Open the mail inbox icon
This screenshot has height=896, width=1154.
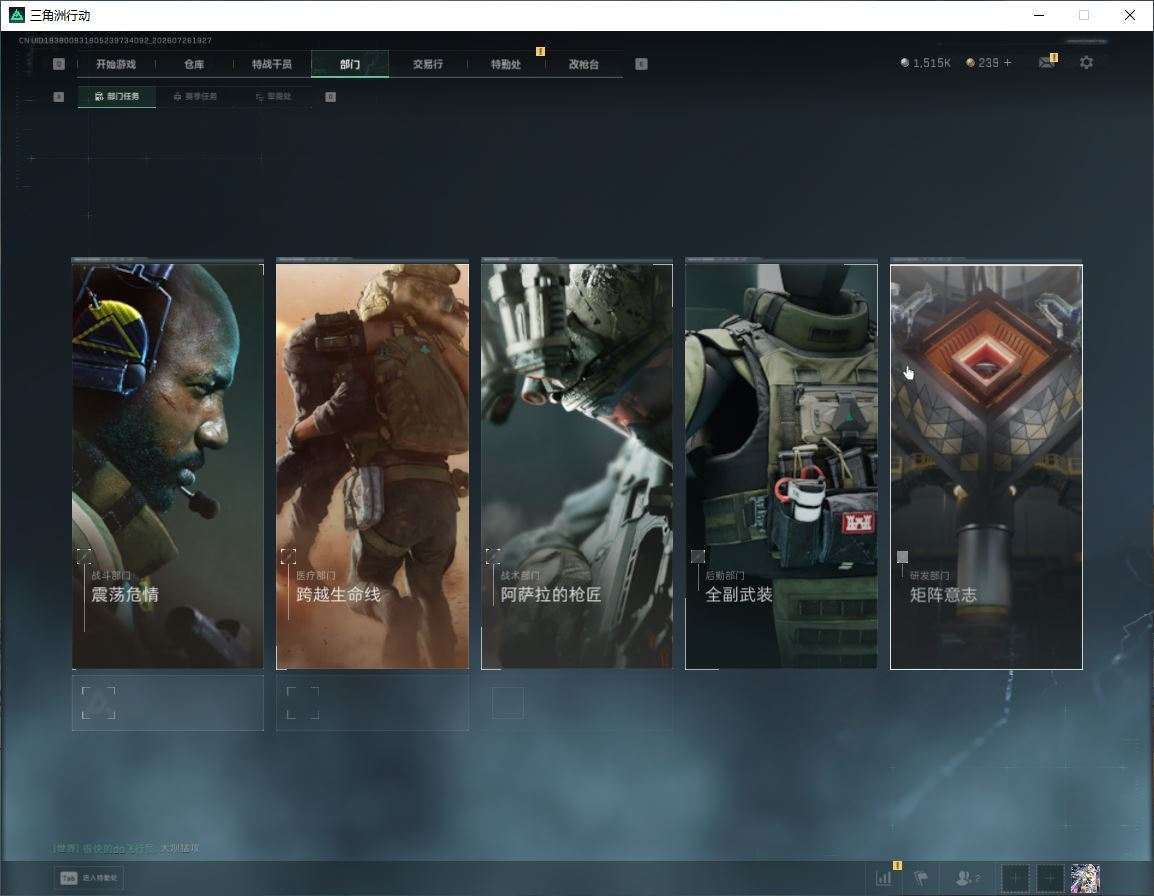(1047, 63)
